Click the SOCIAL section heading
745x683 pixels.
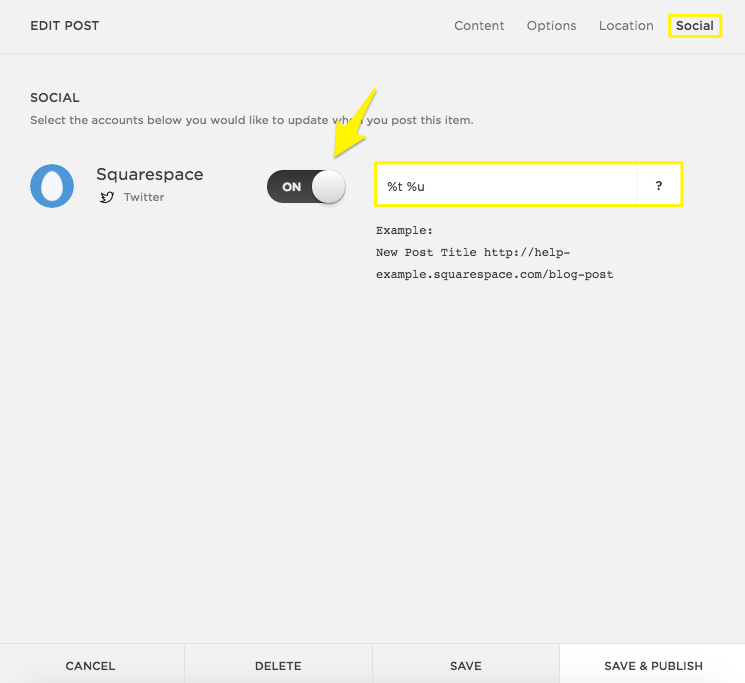pos(55,98)
